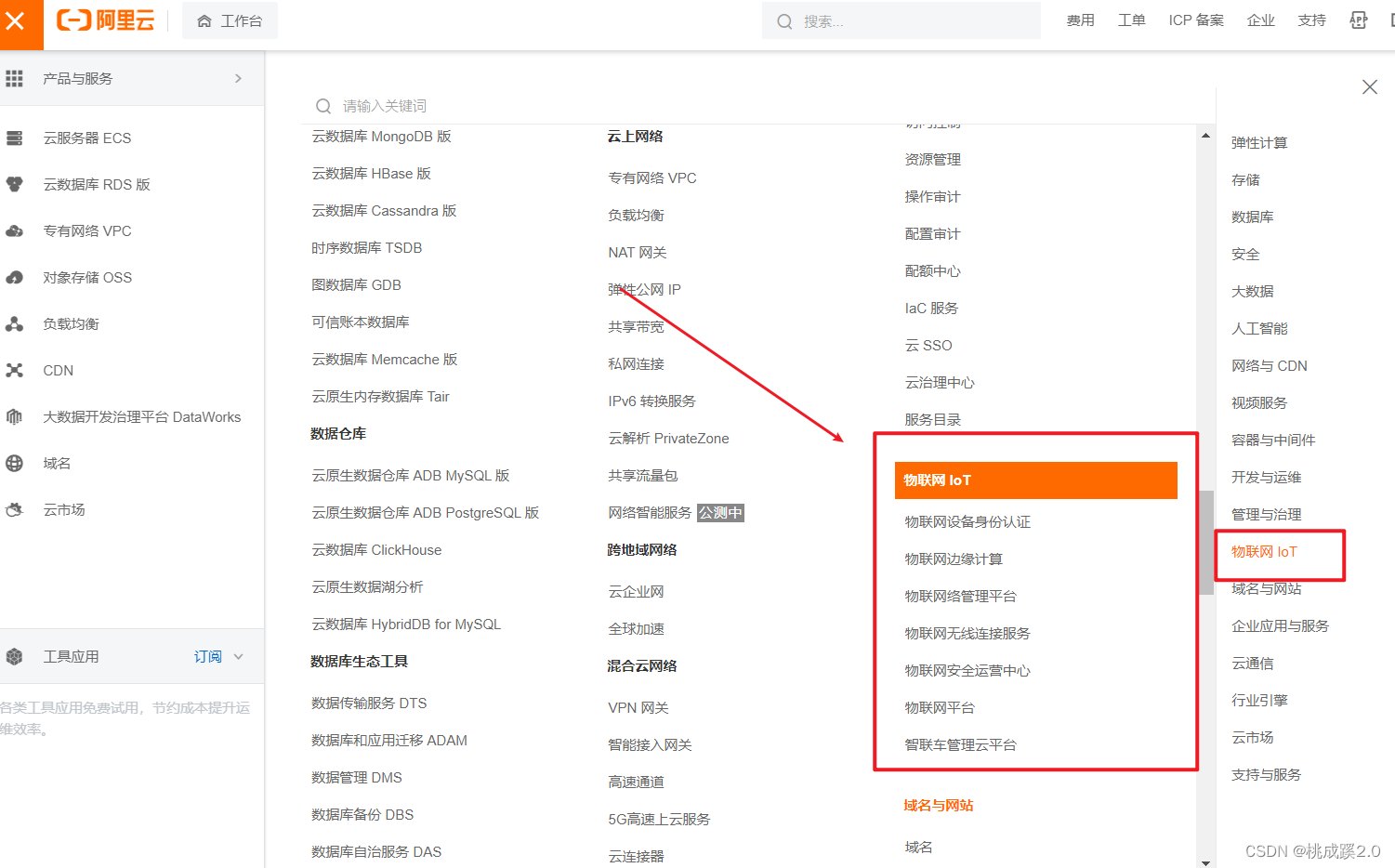Screen dimensions: 1395x868
Task: Select 管理与治理 category
Action: [1266, 515]
